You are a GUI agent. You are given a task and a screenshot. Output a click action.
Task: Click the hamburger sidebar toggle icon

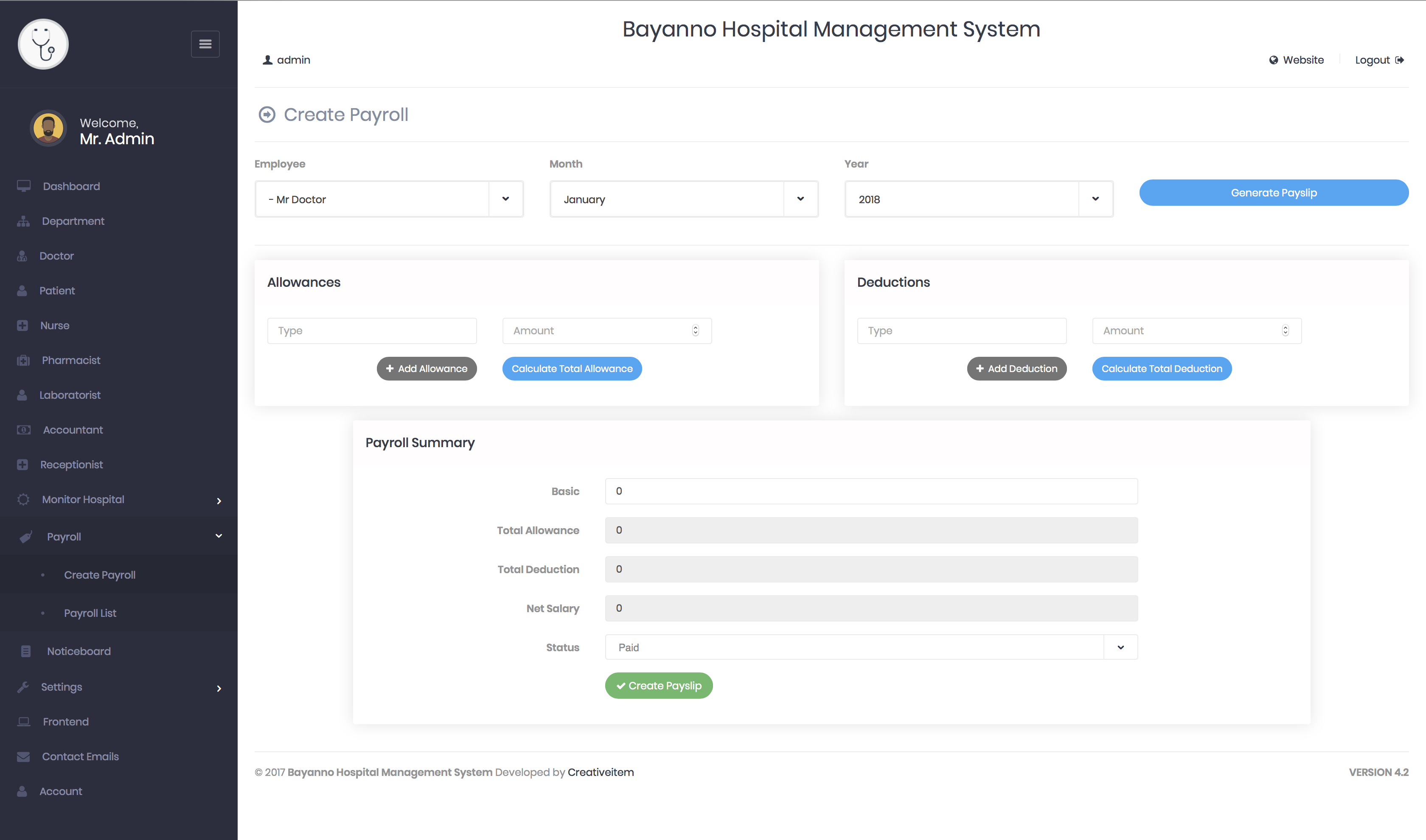click(x=205, y=44)
